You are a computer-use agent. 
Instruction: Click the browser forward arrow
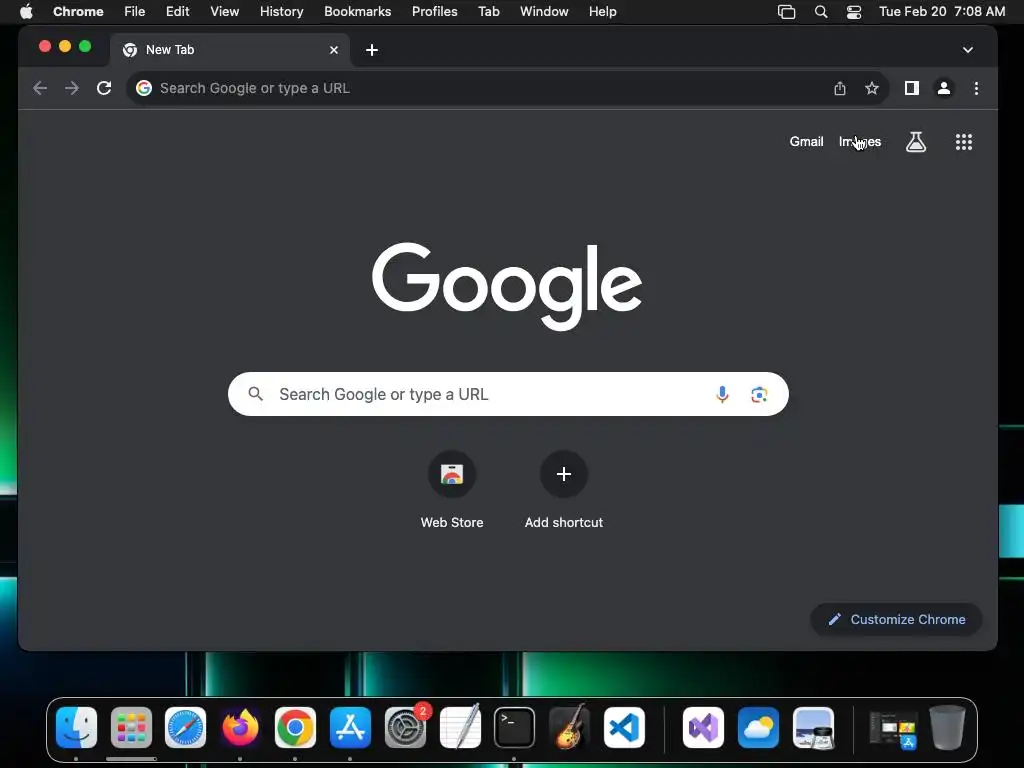click(72, 88)
